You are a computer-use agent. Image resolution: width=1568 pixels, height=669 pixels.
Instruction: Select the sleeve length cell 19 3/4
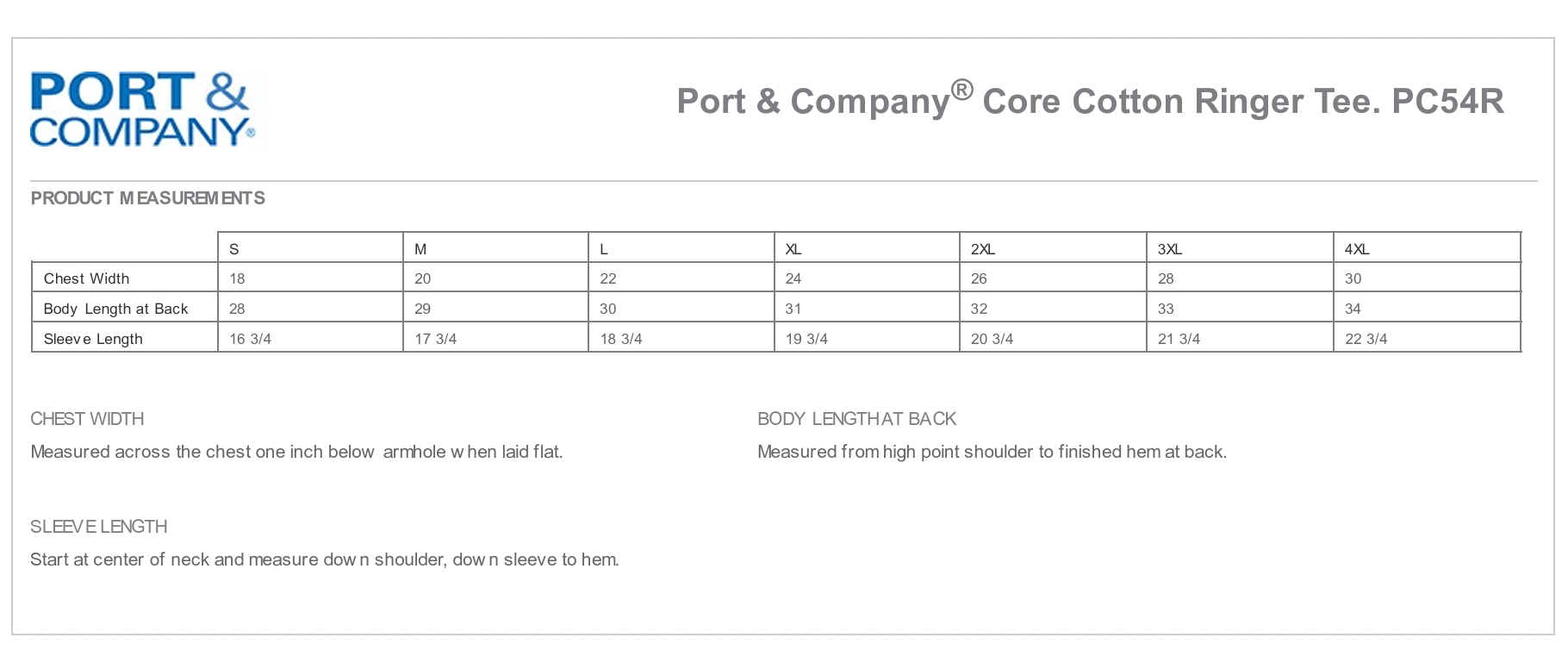coord(806,339)
